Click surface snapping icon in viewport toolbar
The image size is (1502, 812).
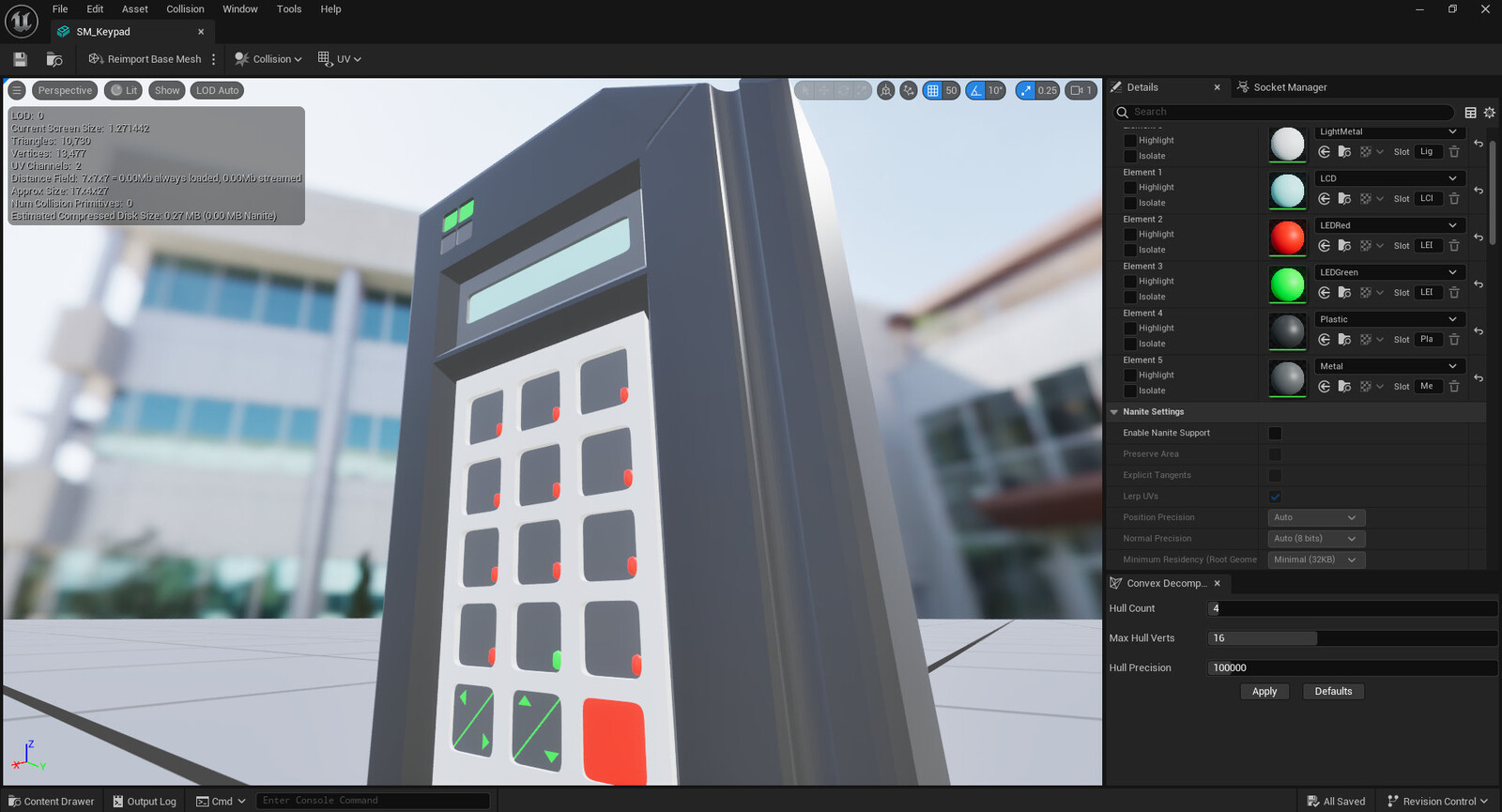[909, 90]
